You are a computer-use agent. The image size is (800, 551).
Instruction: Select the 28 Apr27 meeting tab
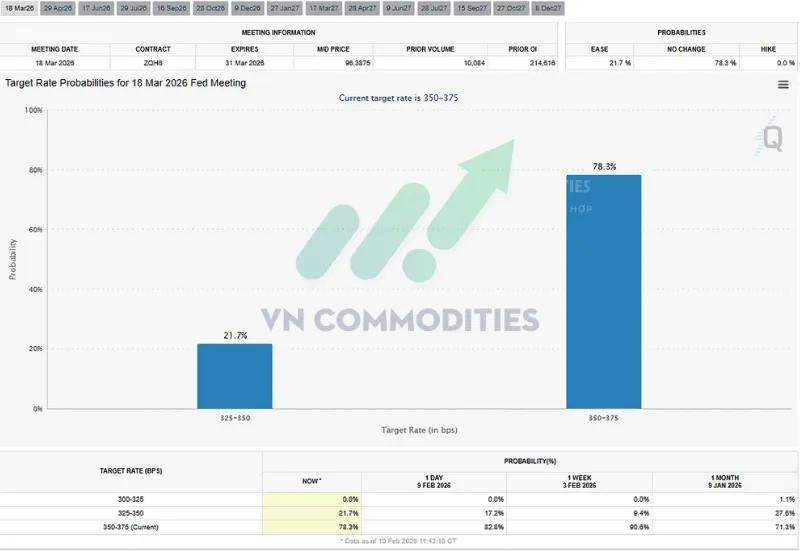pyautogui.click(x=362, y=8)
